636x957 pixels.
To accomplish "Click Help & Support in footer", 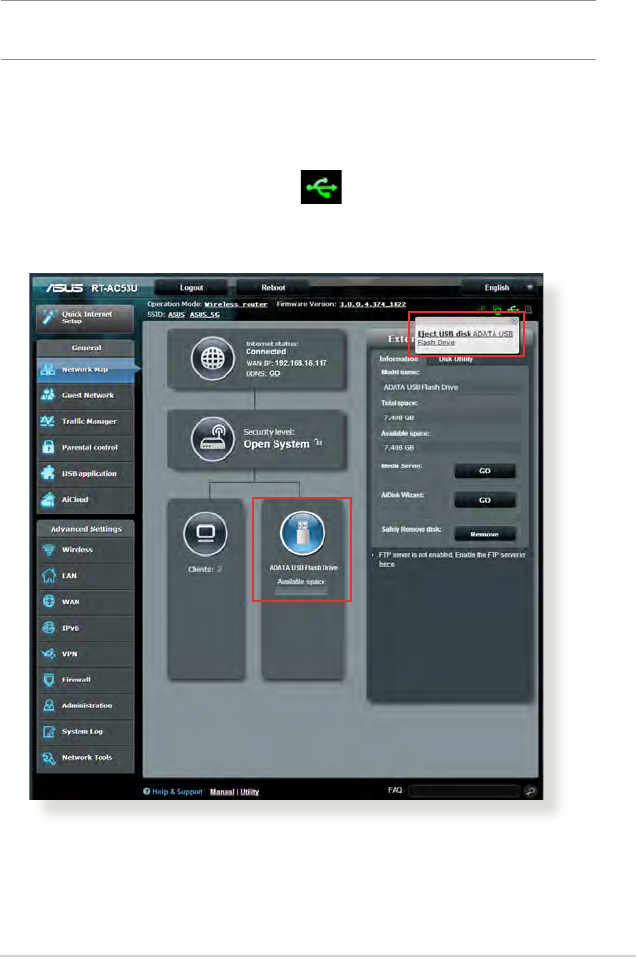I will [173, 792].
